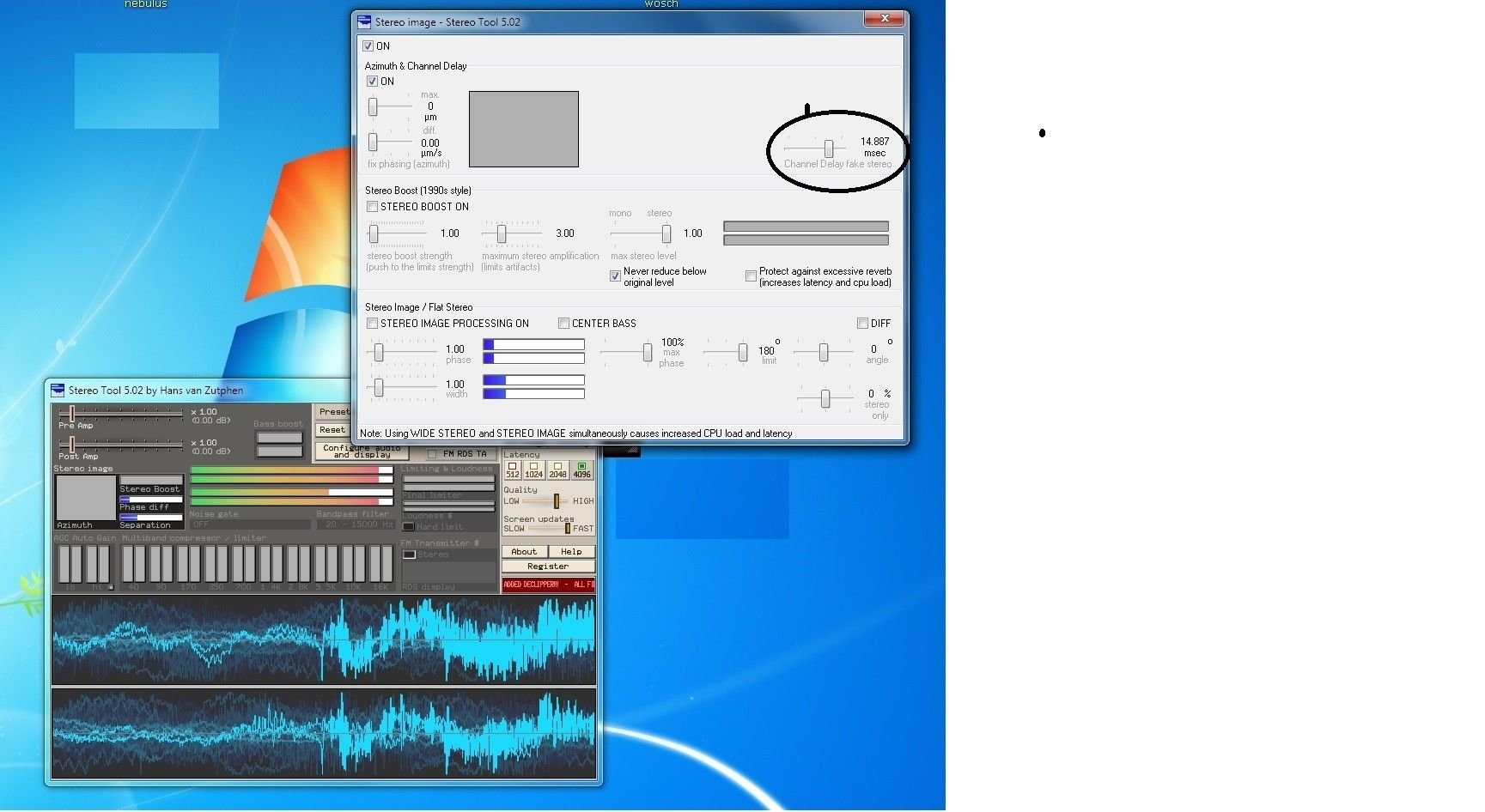Viewport: 1485px width, 812px height.
Task: Toggle the FM Transmitter Stereo switch
Action: point(409,554)
